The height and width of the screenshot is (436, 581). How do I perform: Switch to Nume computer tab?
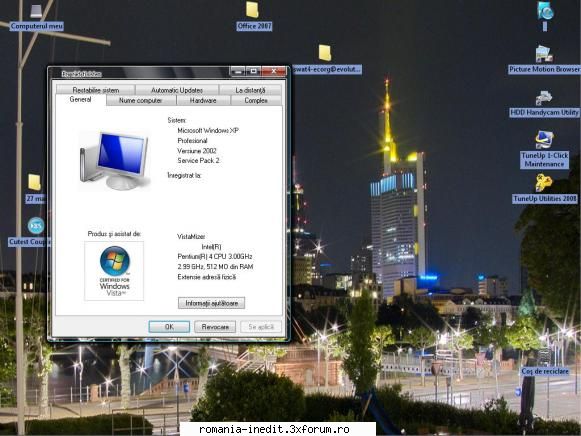pyautogui.click(x=141, y=100)
